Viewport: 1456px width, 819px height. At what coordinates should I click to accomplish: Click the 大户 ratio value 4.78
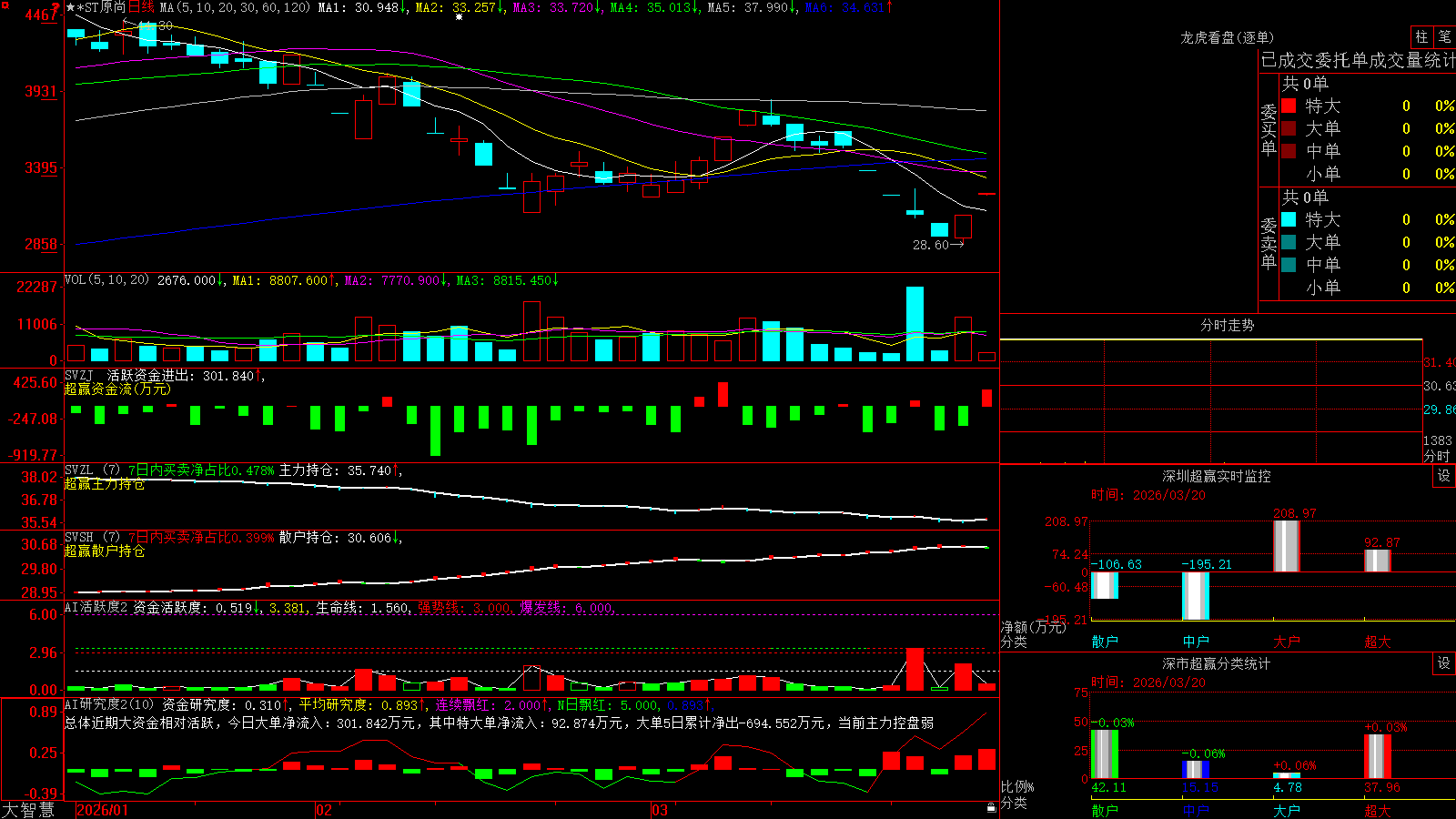(1288, 787)
